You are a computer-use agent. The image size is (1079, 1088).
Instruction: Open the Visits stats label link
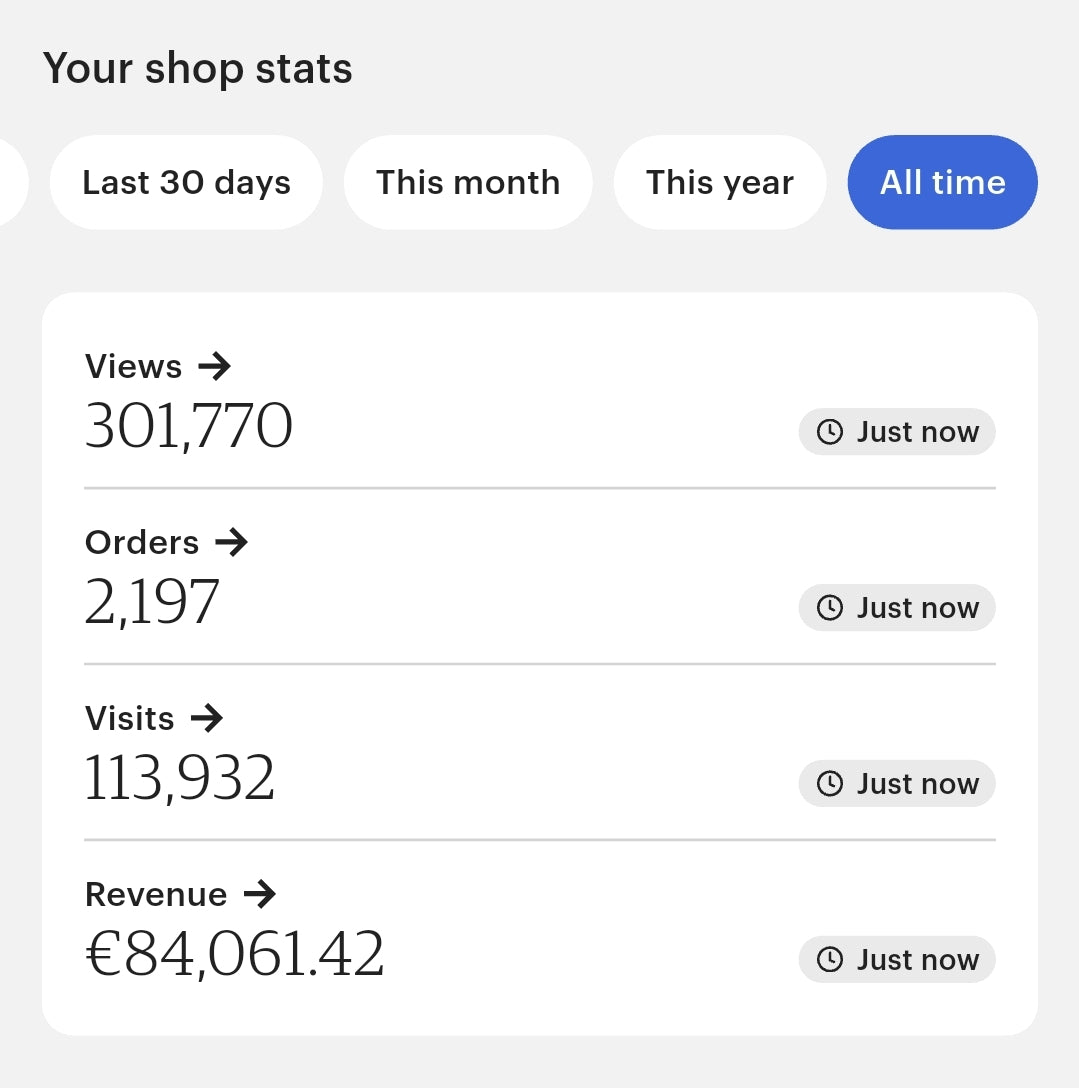pos(130,718)
